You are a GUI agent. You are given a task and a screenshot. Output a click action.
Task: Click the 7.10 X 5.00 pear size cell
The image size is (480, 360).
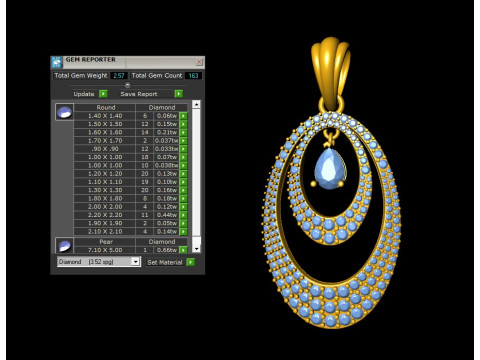(105, 250)
